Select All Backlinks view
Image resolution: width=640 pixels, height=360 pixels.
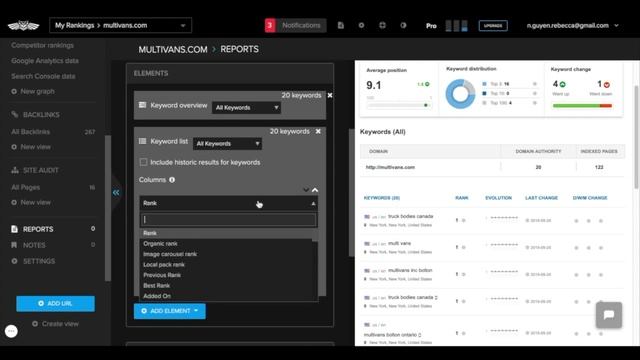point(31,132)
